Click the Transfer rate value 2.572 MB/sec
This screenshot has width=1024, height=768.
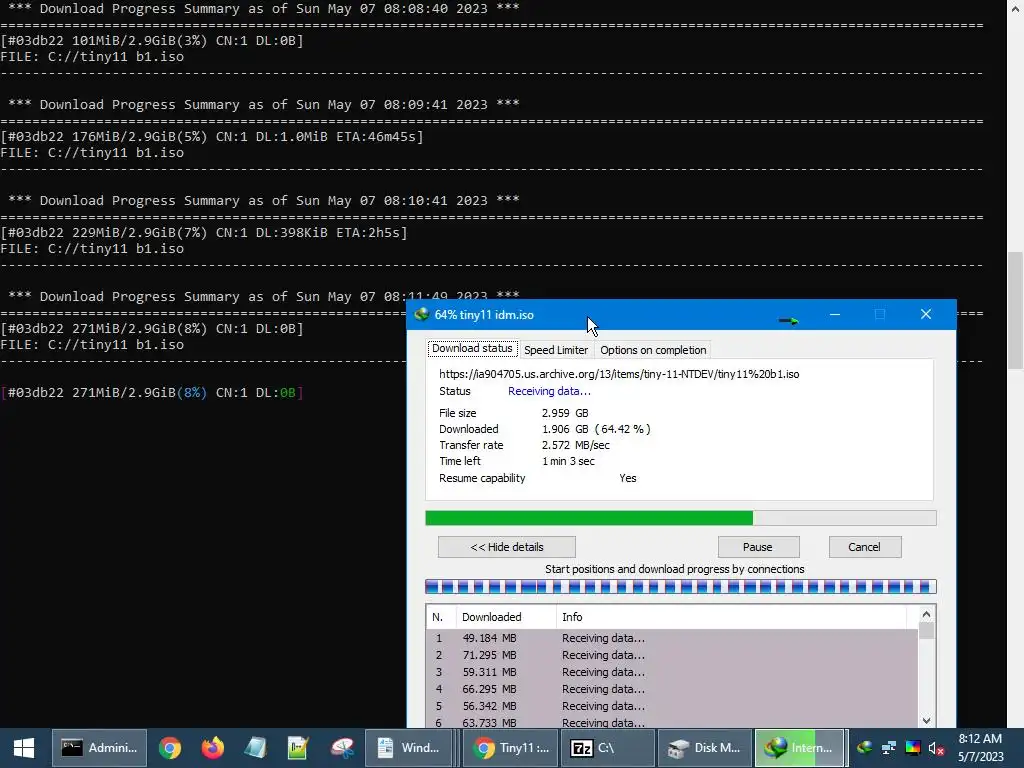(575, 445)
